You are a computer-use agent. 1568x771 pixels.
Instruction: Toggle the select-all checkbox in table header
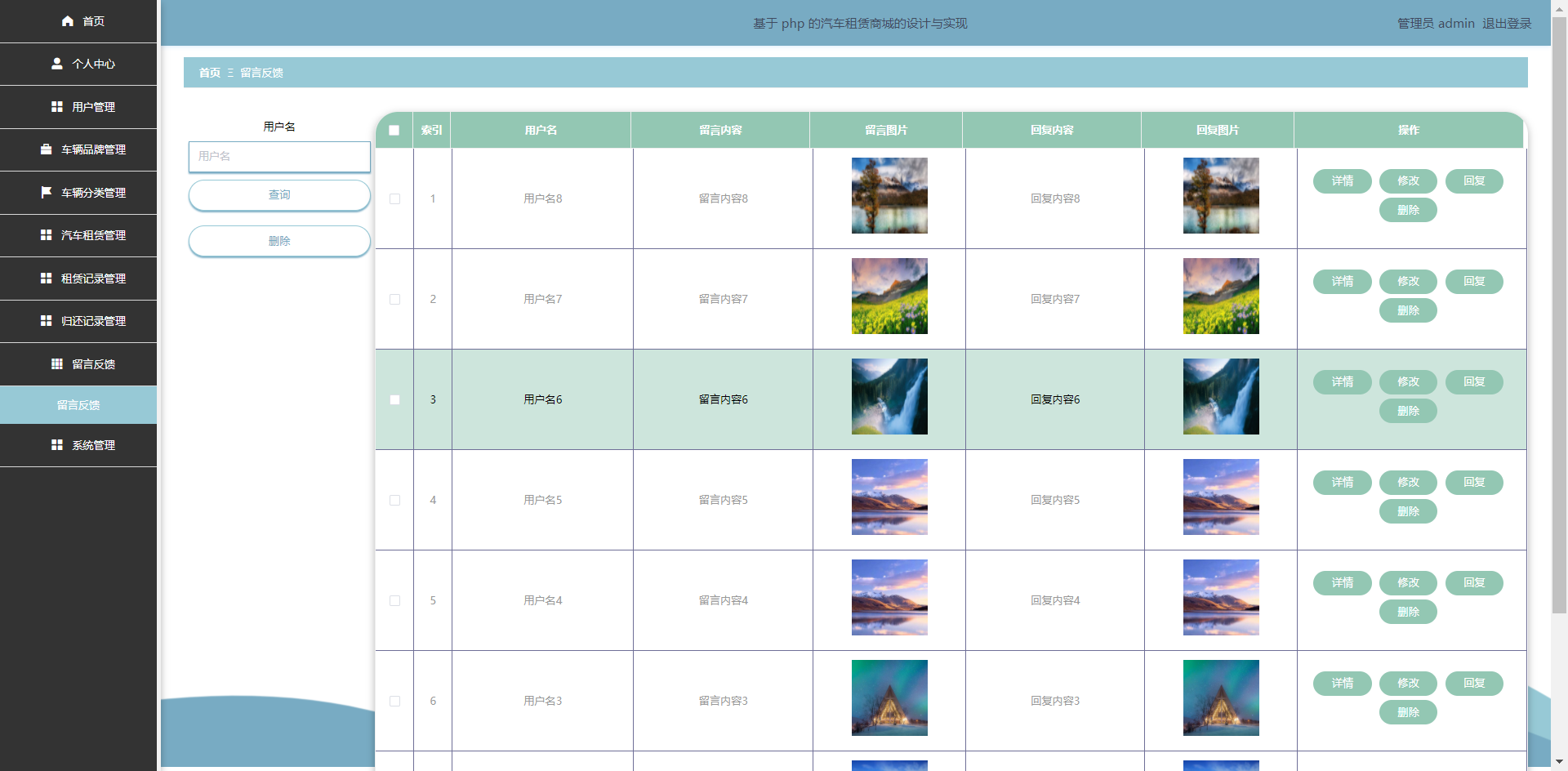(x=394, y=131)
